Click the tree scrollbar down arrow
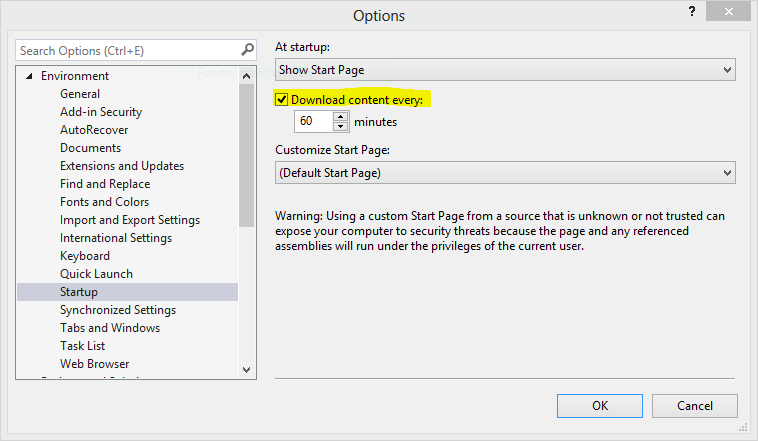 click(247, 369)
